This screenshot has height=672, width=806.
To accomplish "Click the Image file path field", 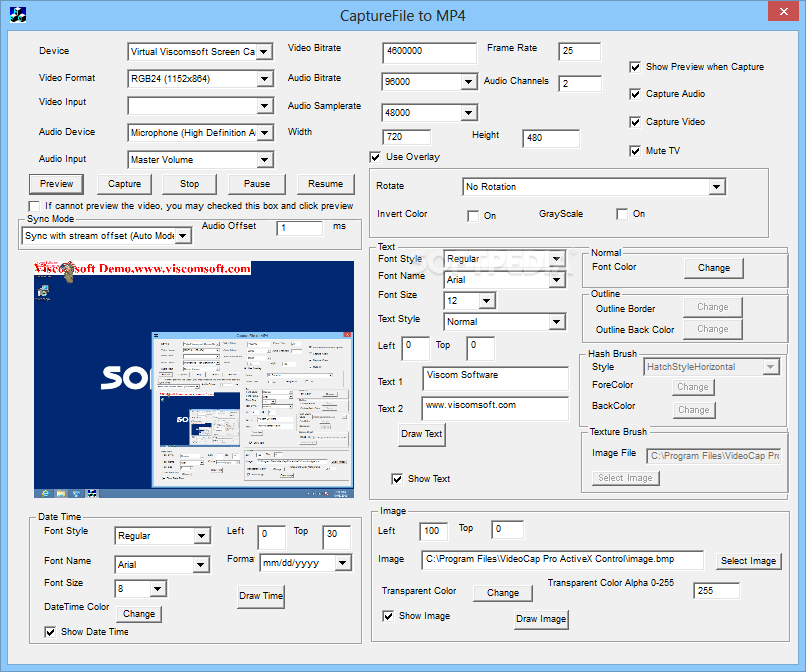I will (562, 560).
